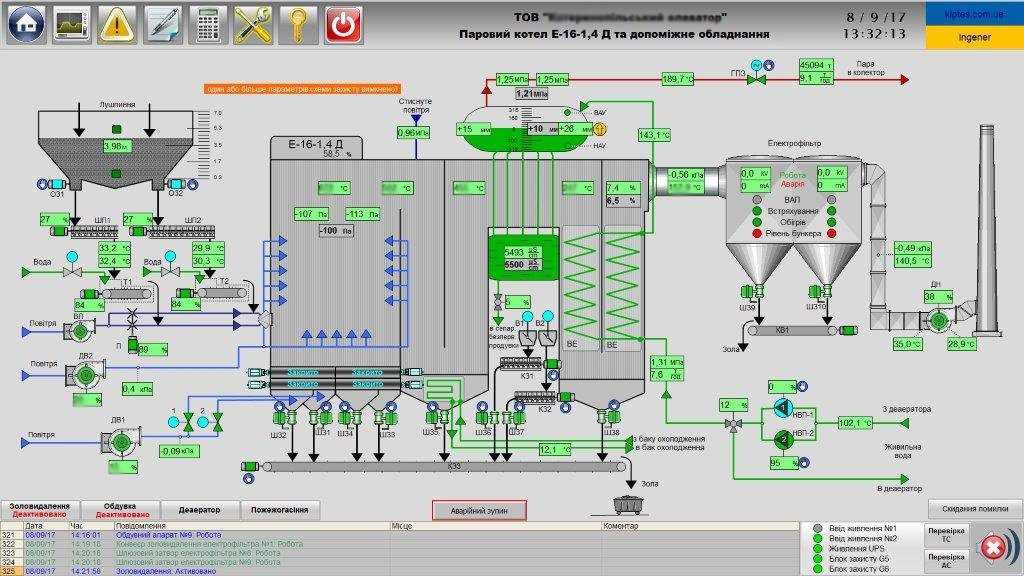Screen dimensions: 1024x576
Task: Select air valve number 2
Action: pyautogui.click(x=217, y=420)
